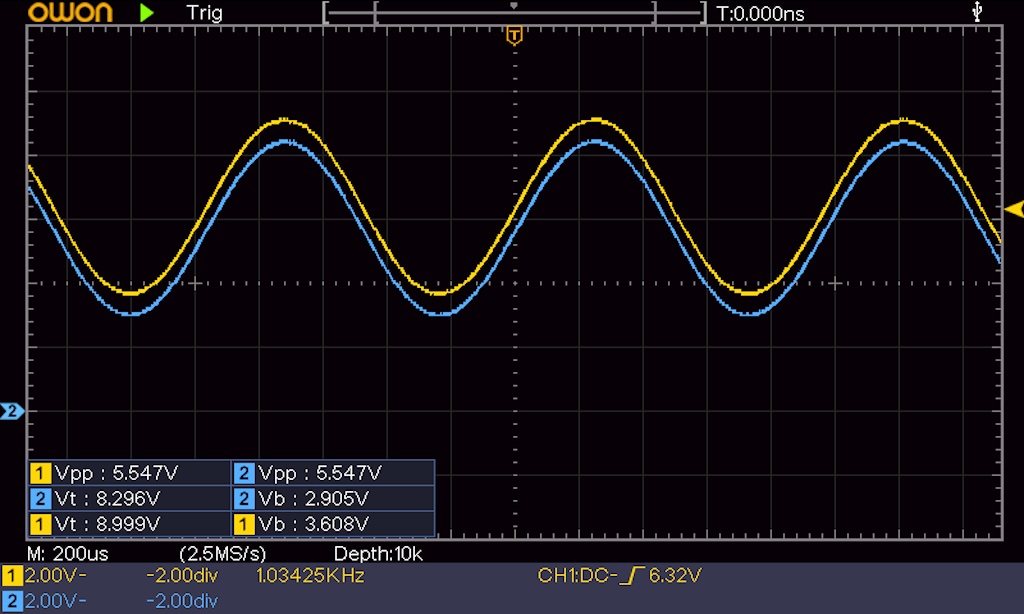Click the blue channel 2 ground marker
Image resolution: width=1024 pixels, height=614 pixels.
point(12,411)
